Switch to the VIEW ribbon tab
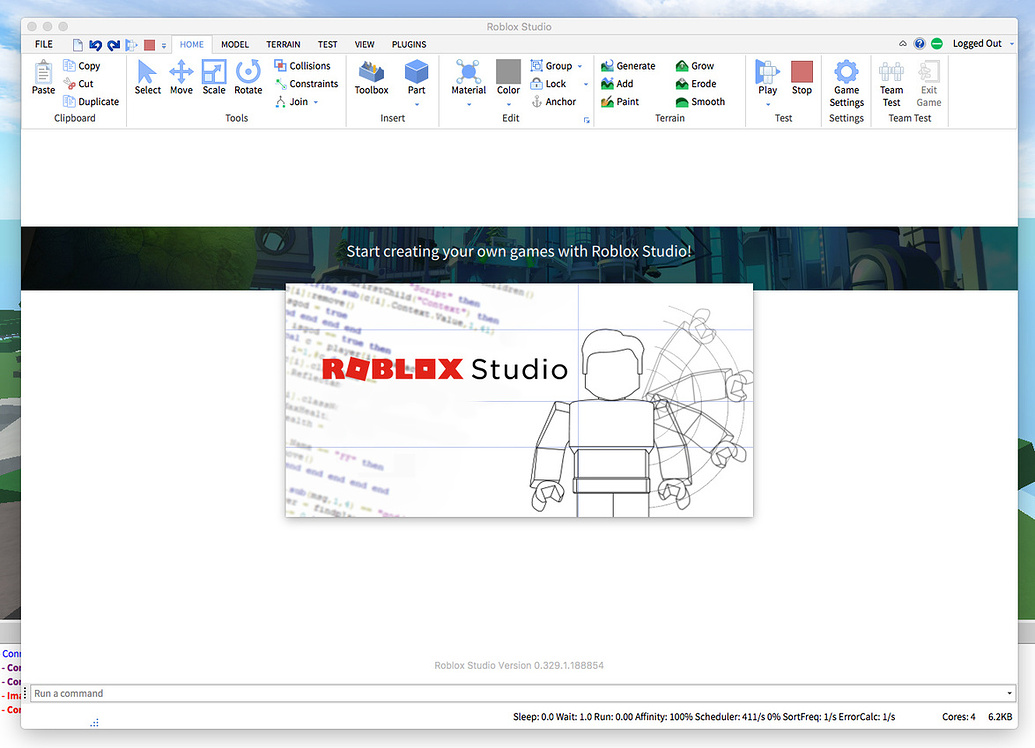 pos(364,44)
